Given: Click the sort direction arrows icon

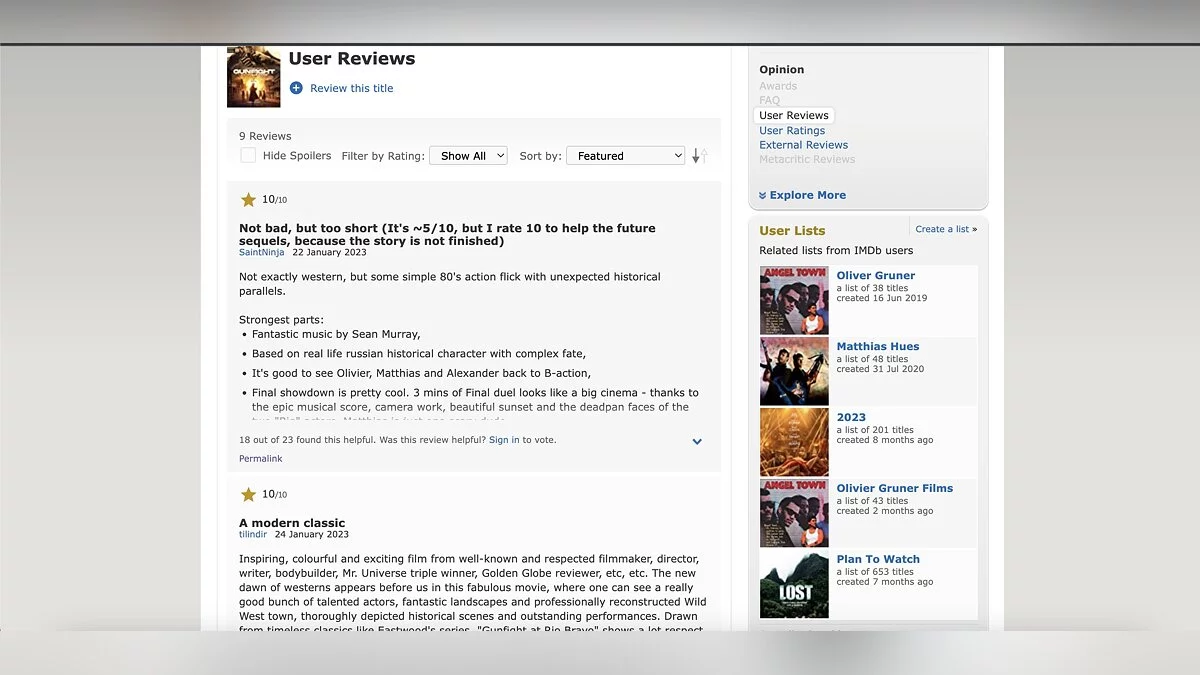Looking at the screenshot, I should point(700,156).
